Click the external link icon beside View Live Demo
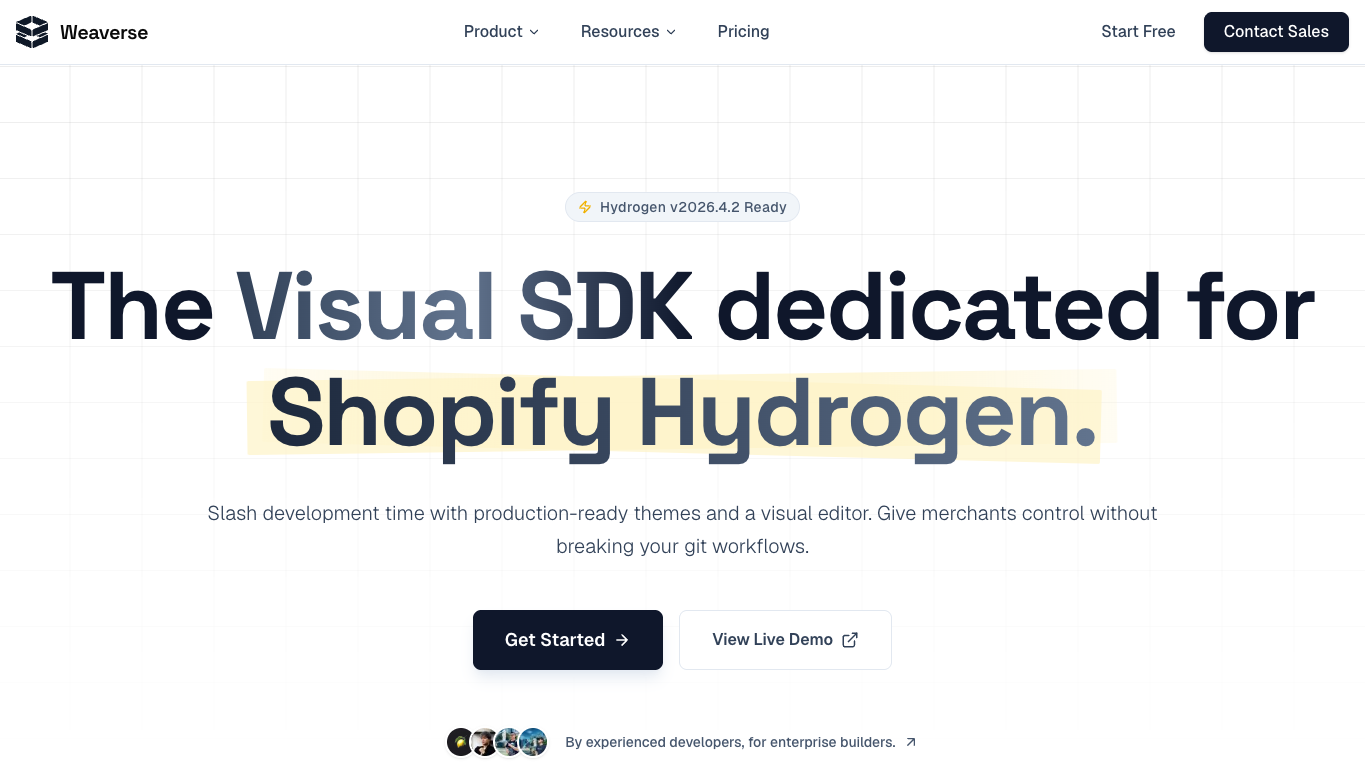The image size is (1365, 768). (850, 640)
